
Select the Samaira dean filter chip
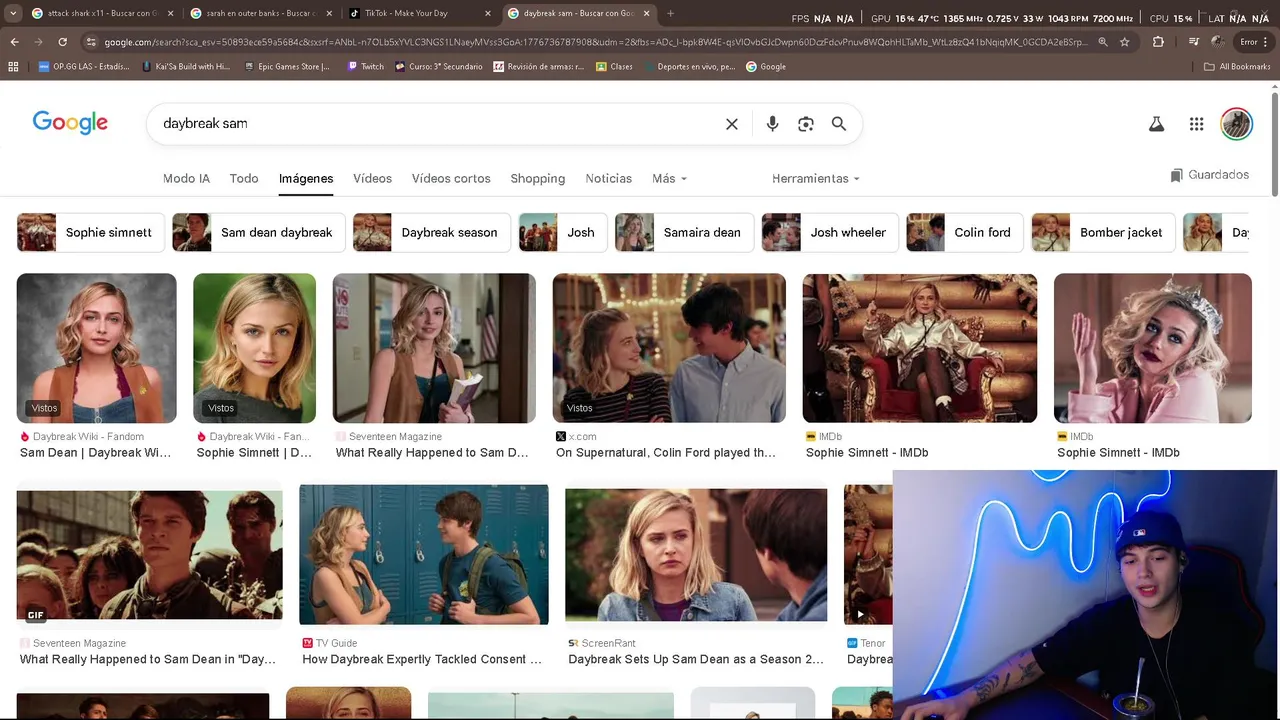(684, 233)
